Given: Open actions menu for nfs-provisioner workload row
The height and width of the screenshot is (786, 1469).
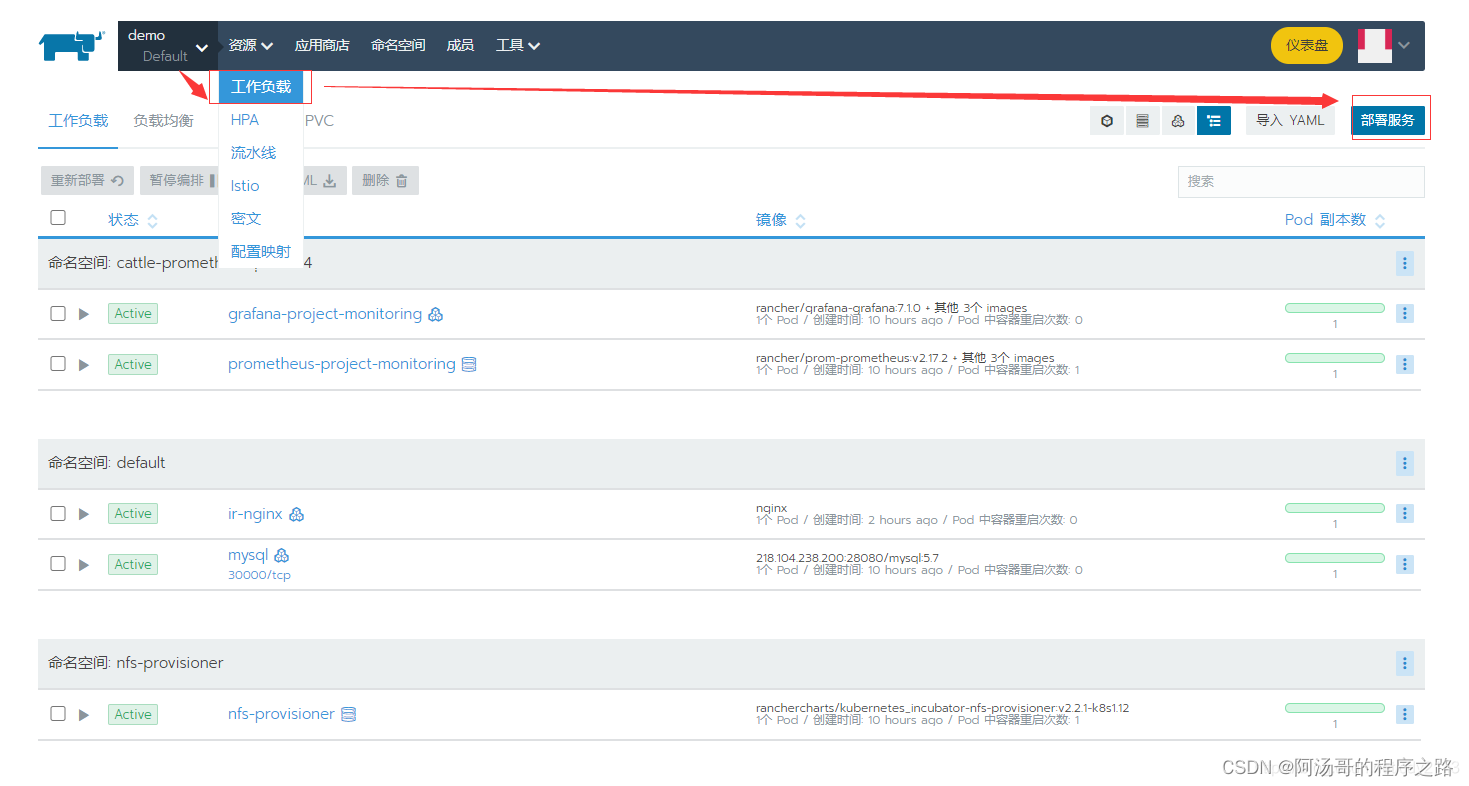Looking at the screenshot, I should pyautogui.click(x=1405, y=714).
